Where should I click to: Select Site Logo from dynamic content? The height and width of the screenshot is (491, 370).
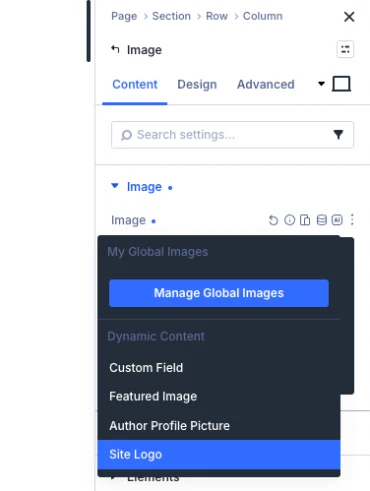coord(219,454)
